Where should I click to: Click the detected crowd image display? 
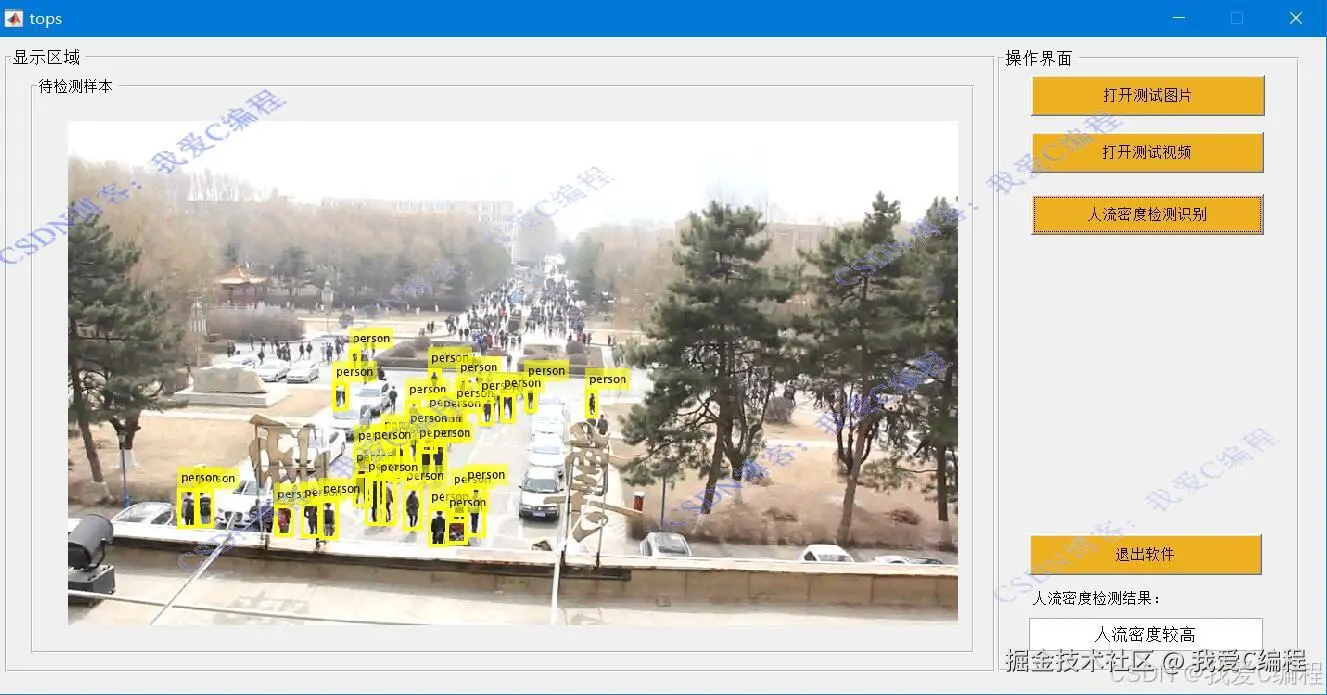tap(513, 373)
